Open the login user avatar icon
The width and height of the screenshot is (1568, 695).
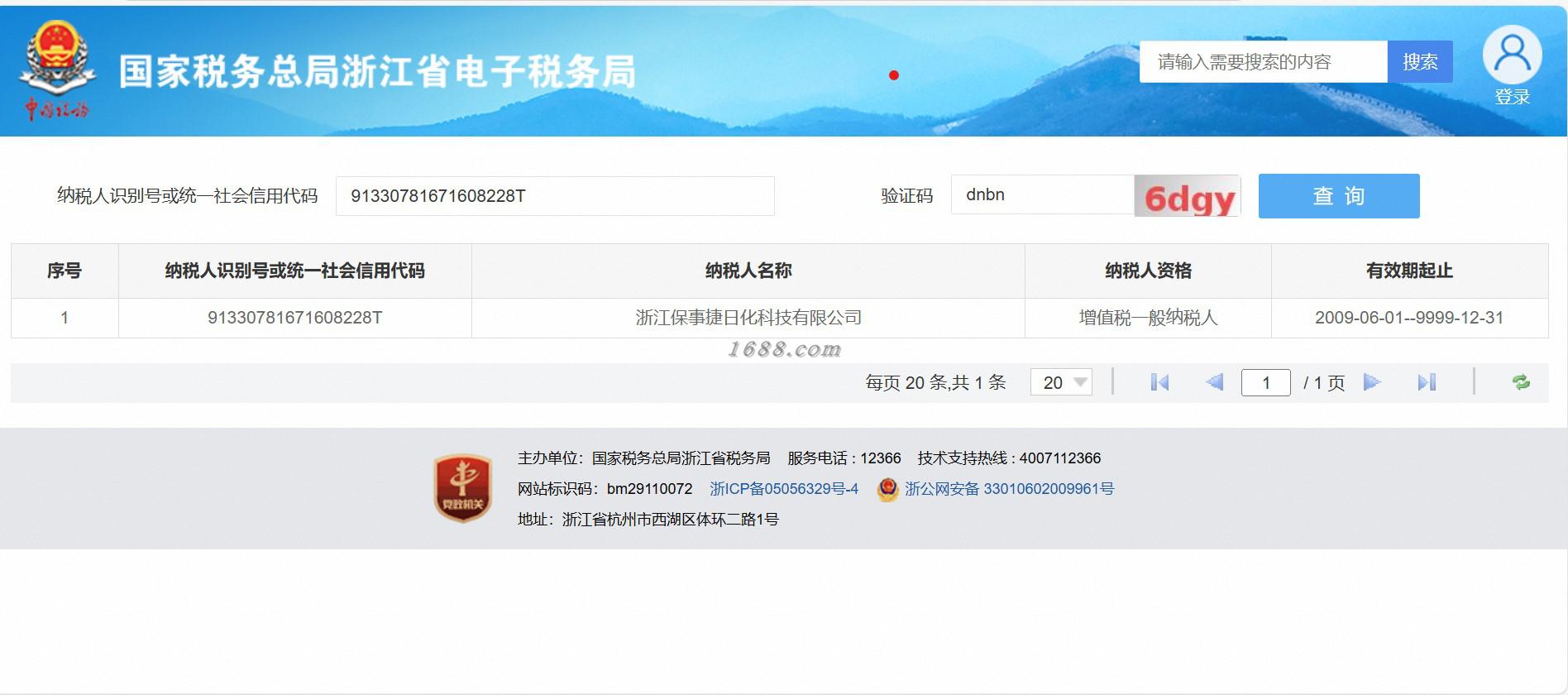pos(1512,55)
